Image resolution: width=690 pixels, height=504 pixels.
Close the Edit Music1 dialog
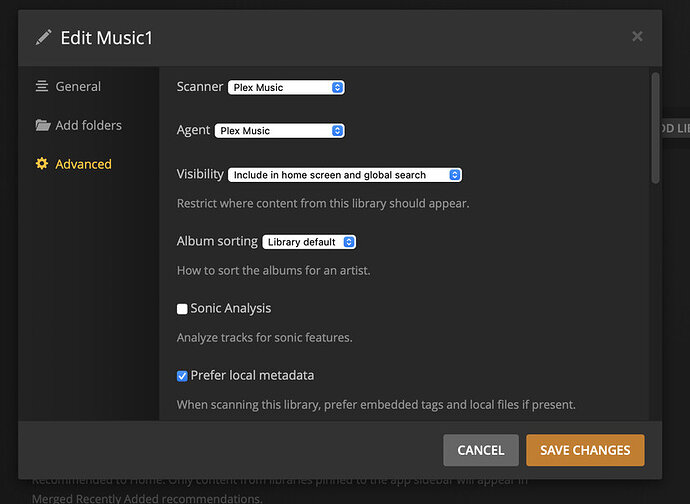pyautogui.click(x=637, y=37)
